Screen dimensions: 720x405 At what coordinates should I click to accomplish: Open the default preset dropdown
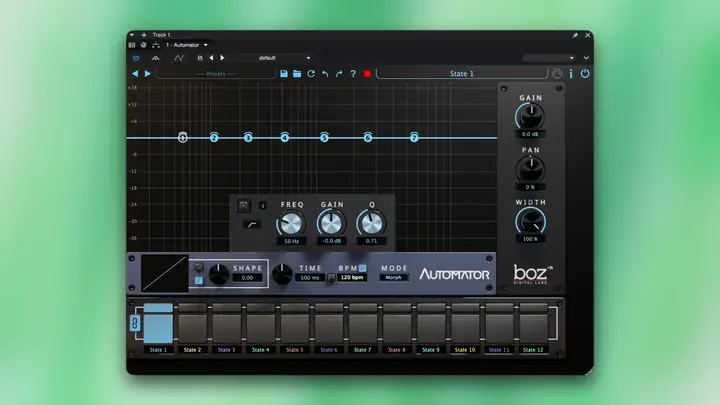[285, 58]
